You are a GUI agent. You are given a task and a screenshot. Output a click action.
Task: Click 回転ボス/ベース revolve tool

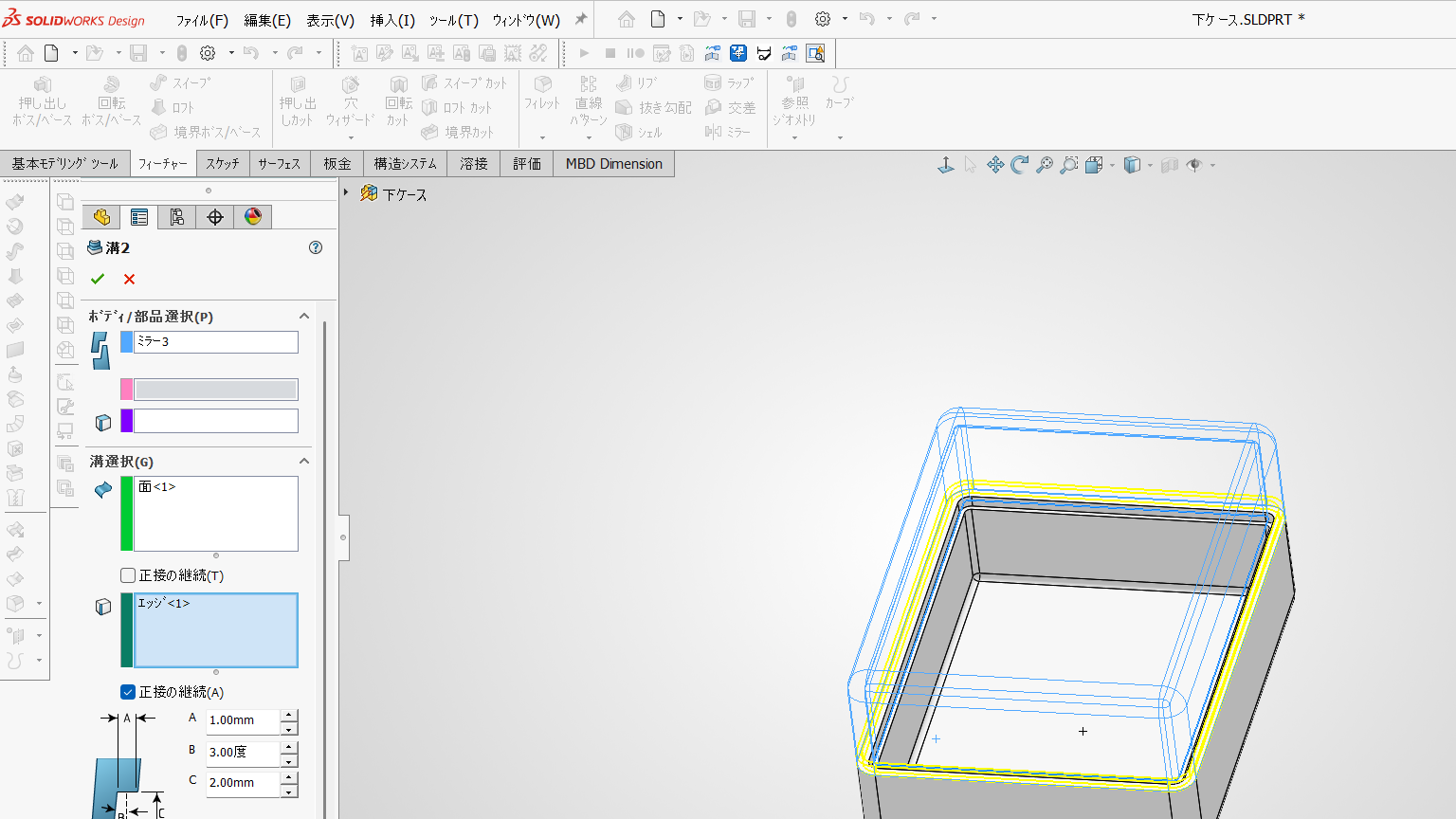tap(111, 102)
